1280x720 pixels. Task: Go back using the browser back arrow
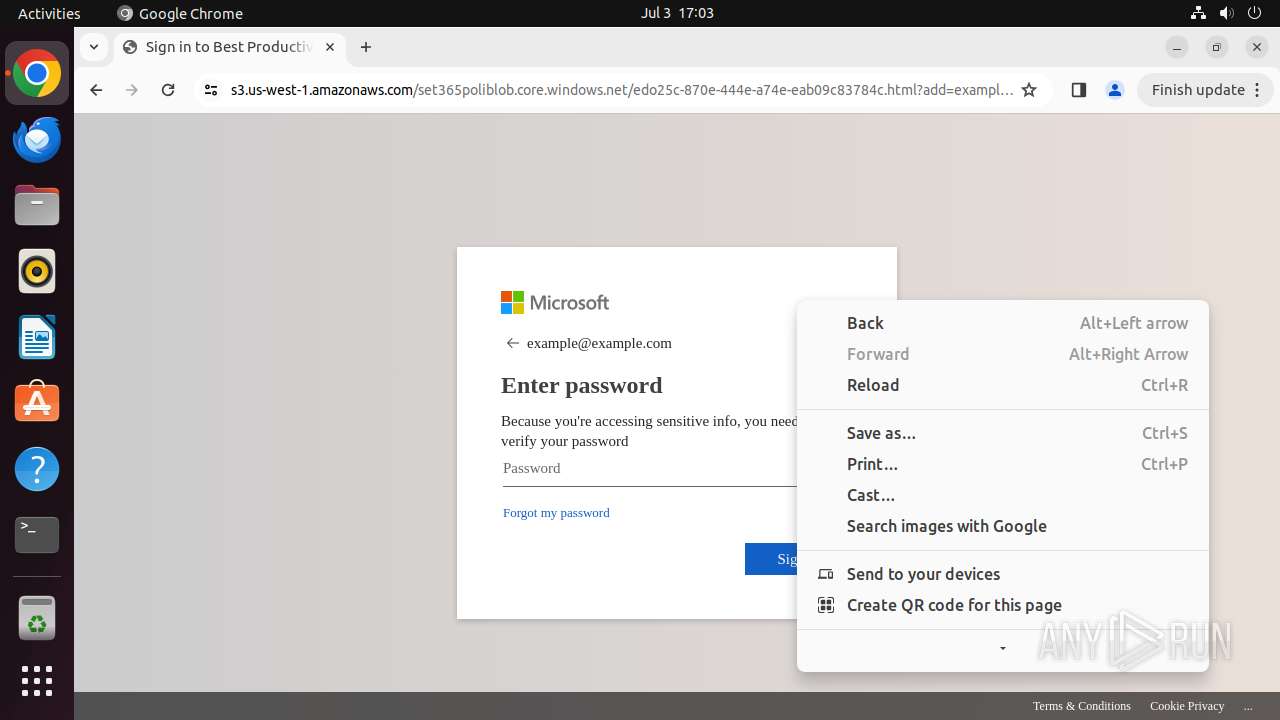(x=96, y=90)
